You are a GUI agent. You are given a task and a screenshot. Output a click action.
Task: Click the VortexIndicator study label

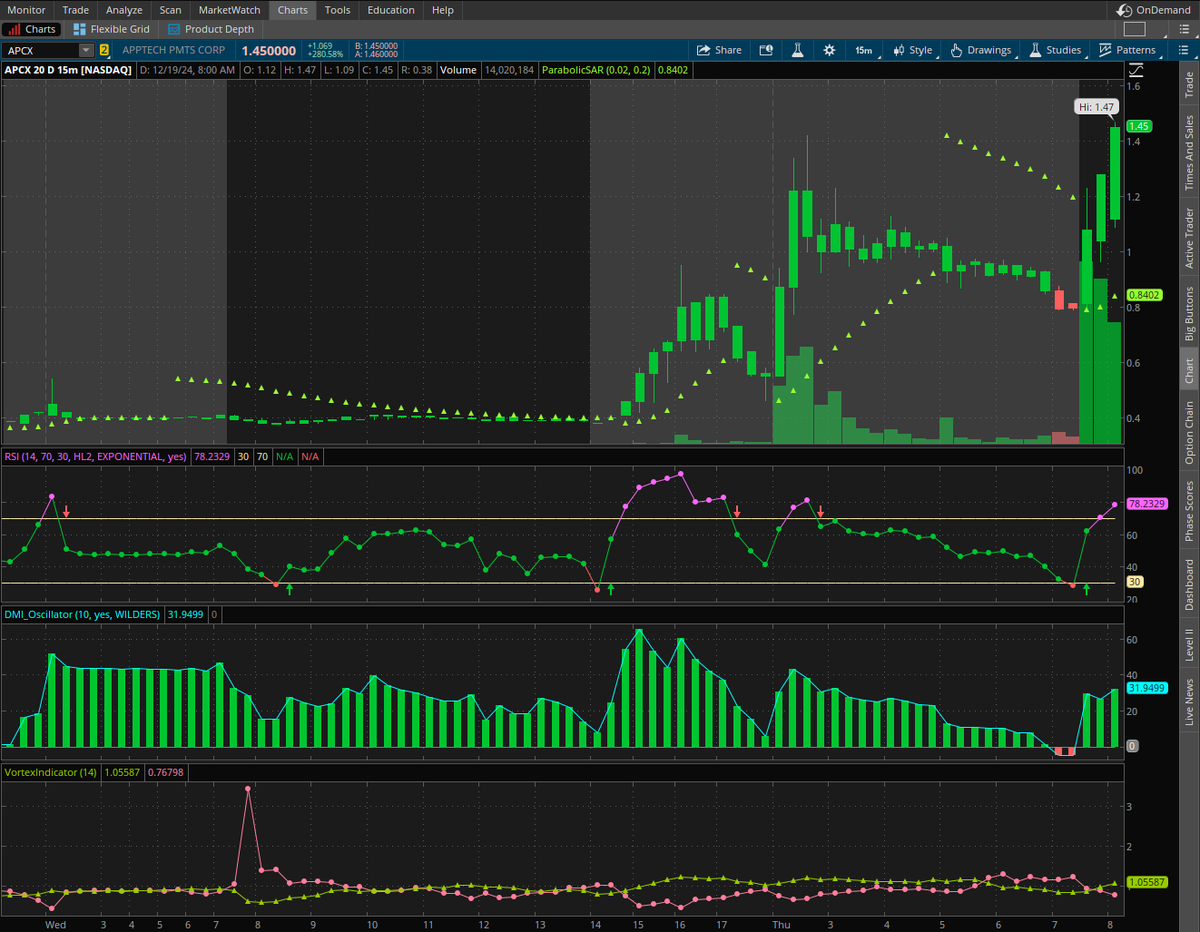click(x=51, y=773)
